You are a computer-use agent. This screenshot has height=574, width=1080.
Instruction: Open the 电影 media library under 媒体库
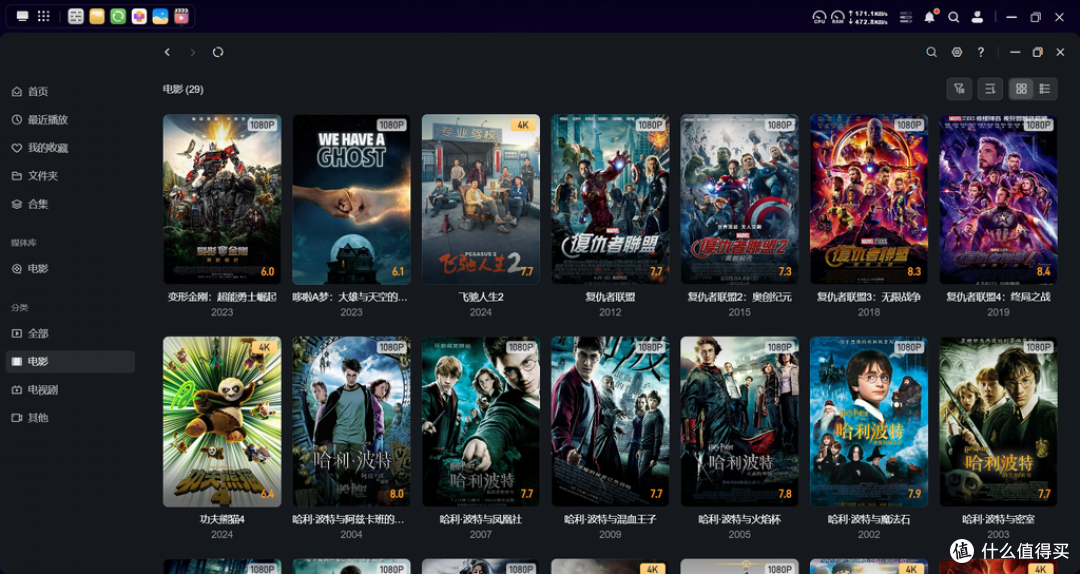click(70, 269)
